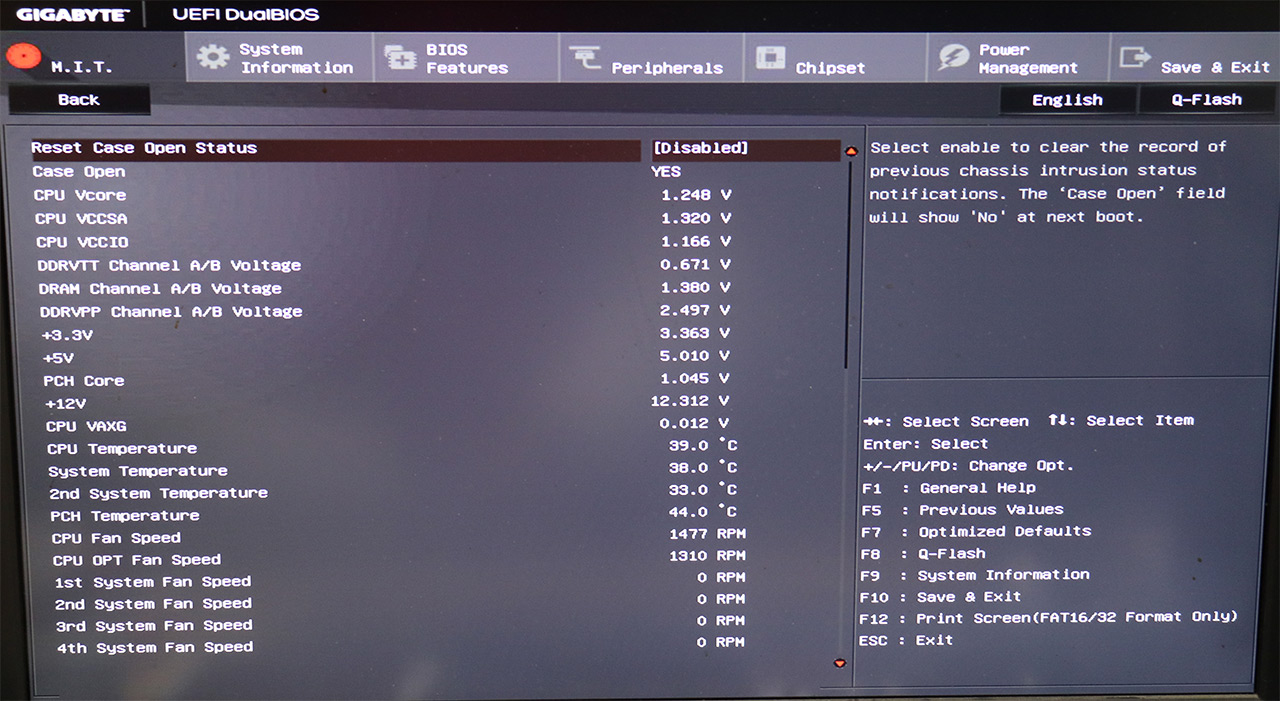Select the 2nd System Temperature label

pos(159,493)
